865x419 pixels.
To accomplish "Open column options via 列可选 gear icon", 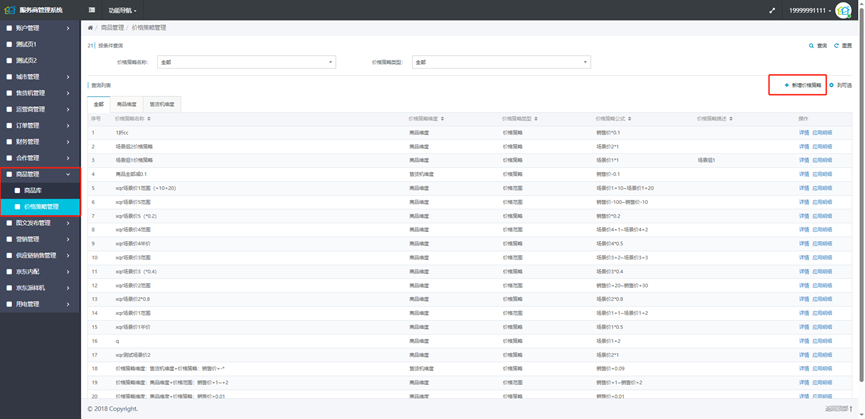I will tap(831, 85).
